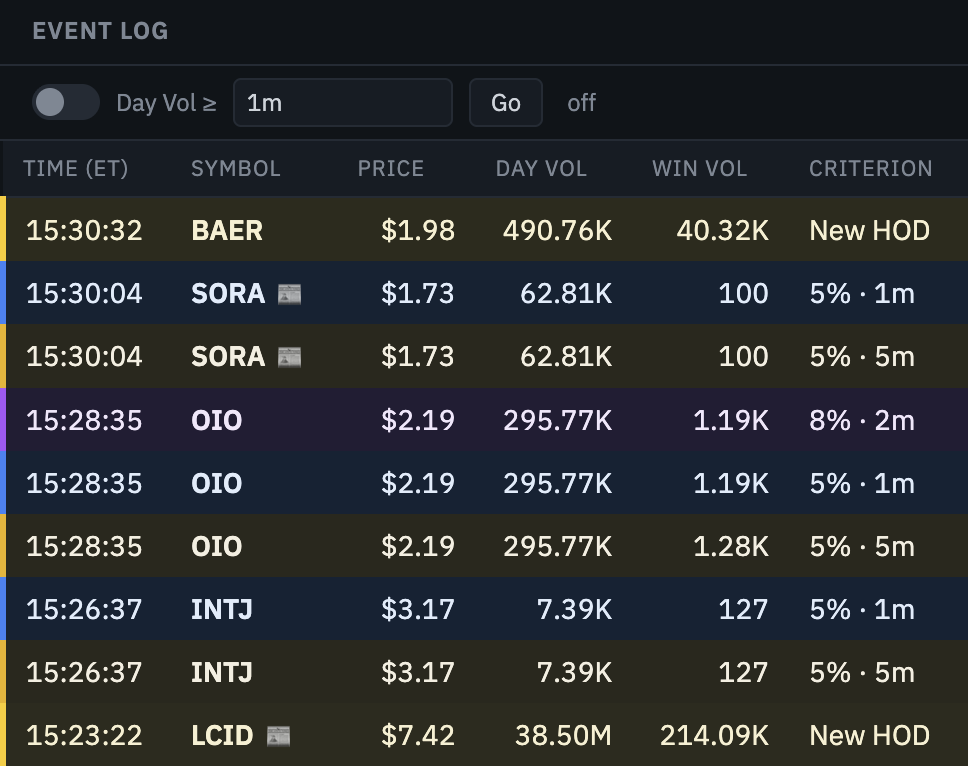Select OIO symbol in 8% · 2m row
Screen dimensions: 968x766
217,420
